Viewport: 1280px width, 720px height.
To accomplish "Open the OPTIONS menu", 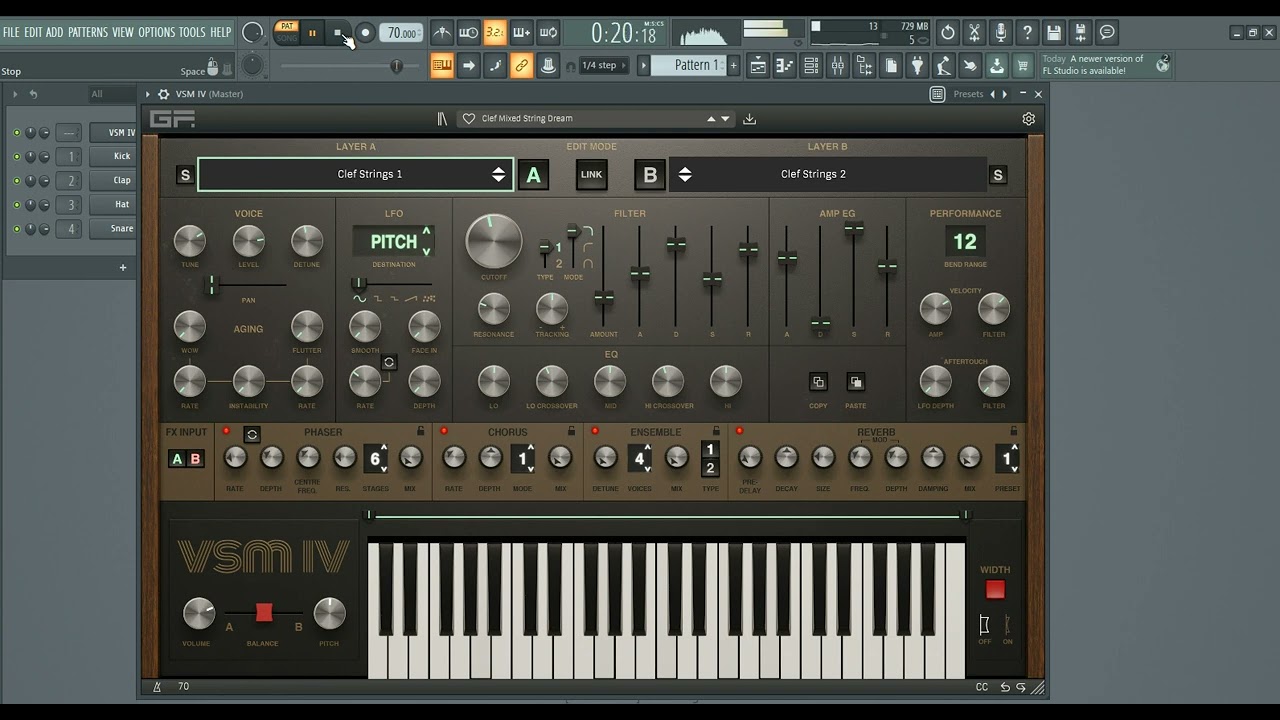I will click(157, 32).
